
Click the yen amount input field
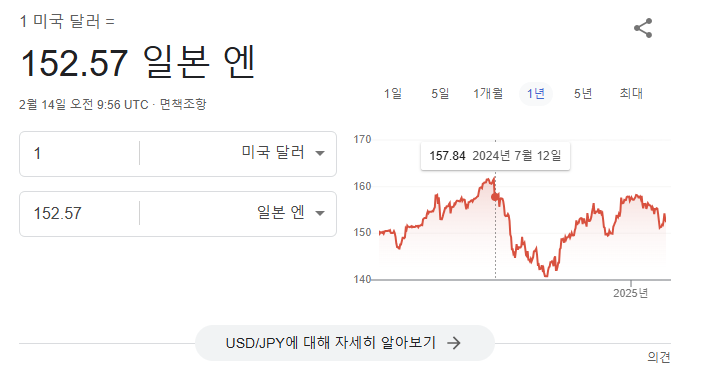point(79,213)
